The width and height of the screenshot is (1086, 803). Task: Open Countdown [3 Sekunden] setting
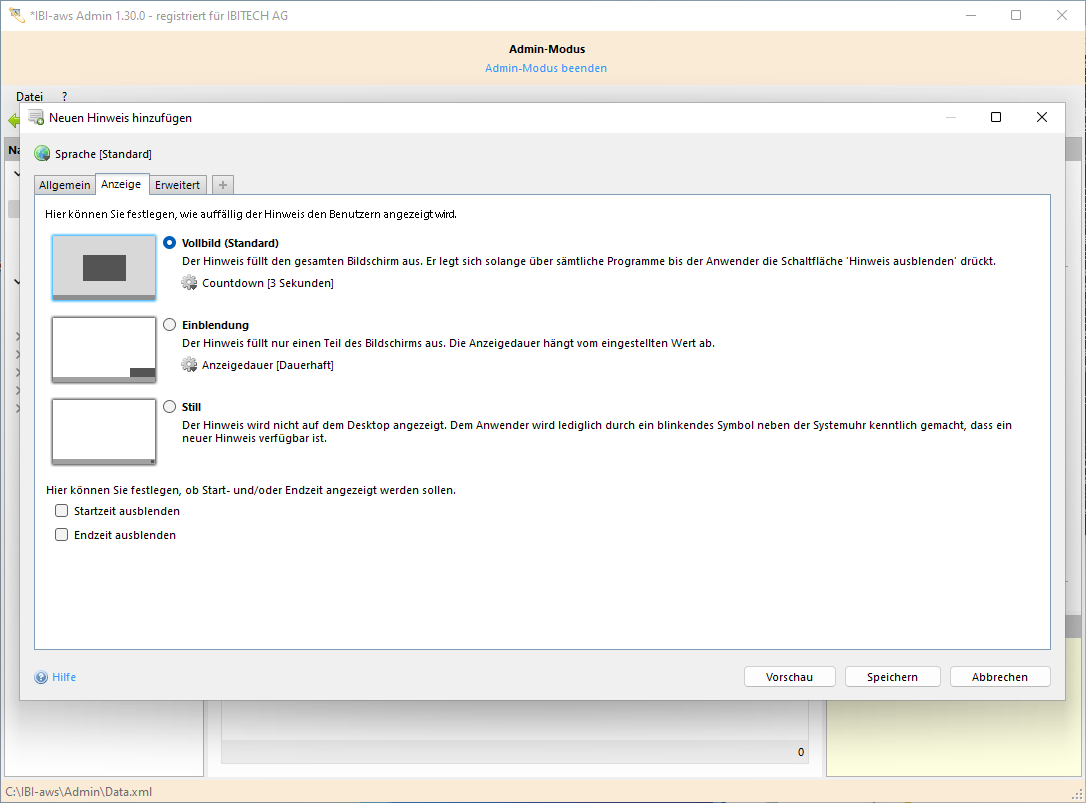tap(267, 283)
